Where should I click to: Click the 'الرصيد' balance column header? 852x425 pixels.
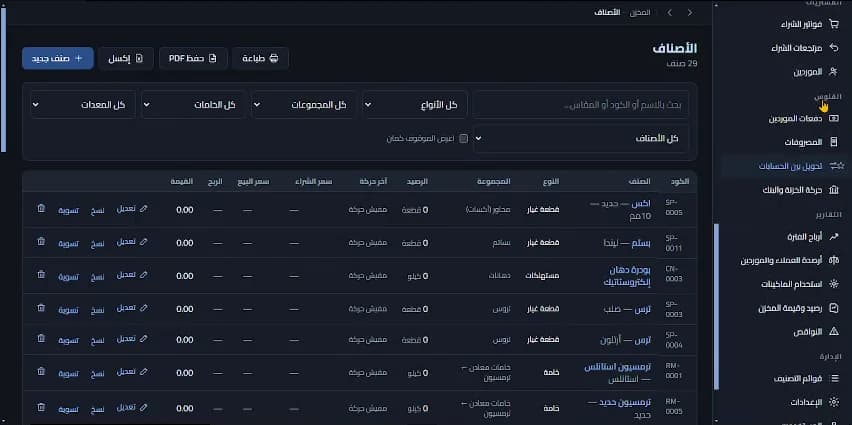417,182
